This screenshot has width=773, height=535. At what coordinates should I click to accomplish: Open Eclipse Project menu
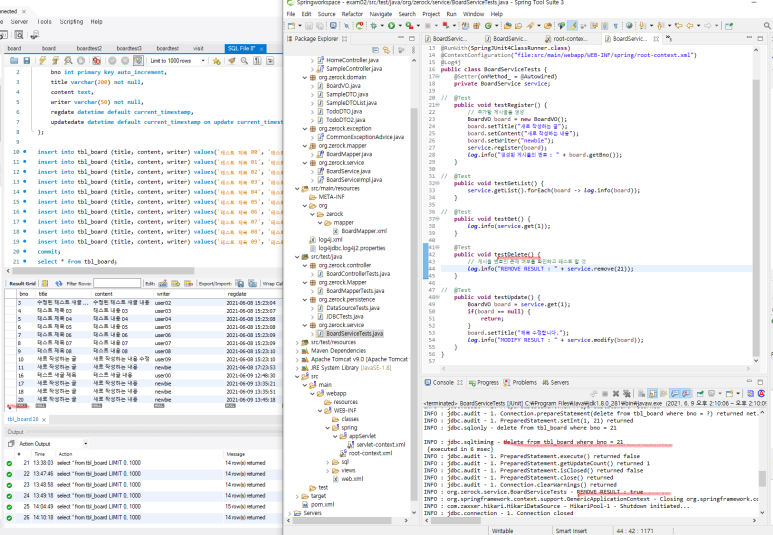[431, 14]
